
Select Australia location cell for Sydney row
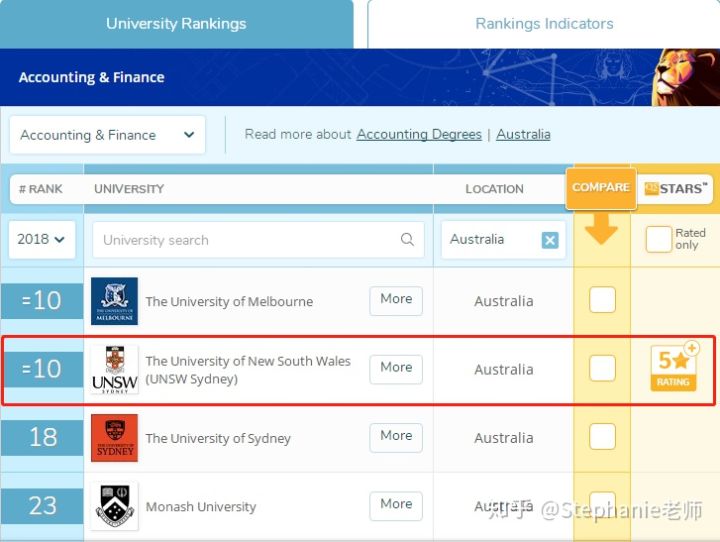tap(504, 438)
